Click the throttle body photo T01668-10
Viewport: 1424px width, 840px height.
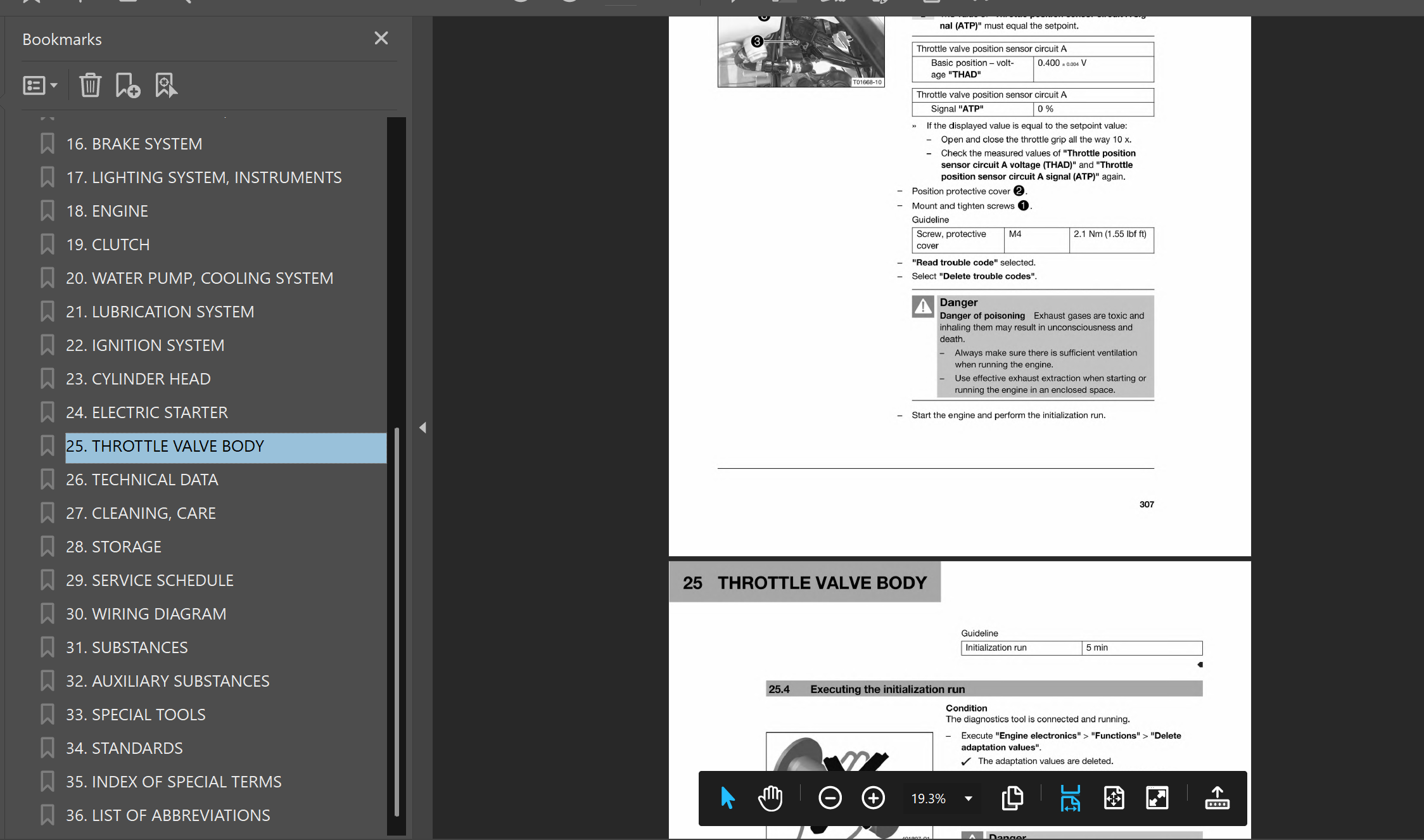pyautogui.click(x=801, y=52)
